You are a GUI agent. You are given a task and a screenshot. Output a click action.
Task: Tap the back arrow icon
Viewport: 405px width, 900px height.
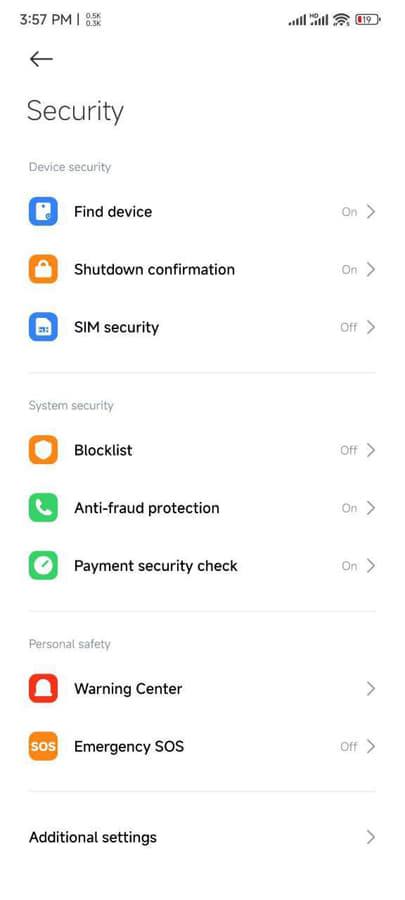pos(41,59)
